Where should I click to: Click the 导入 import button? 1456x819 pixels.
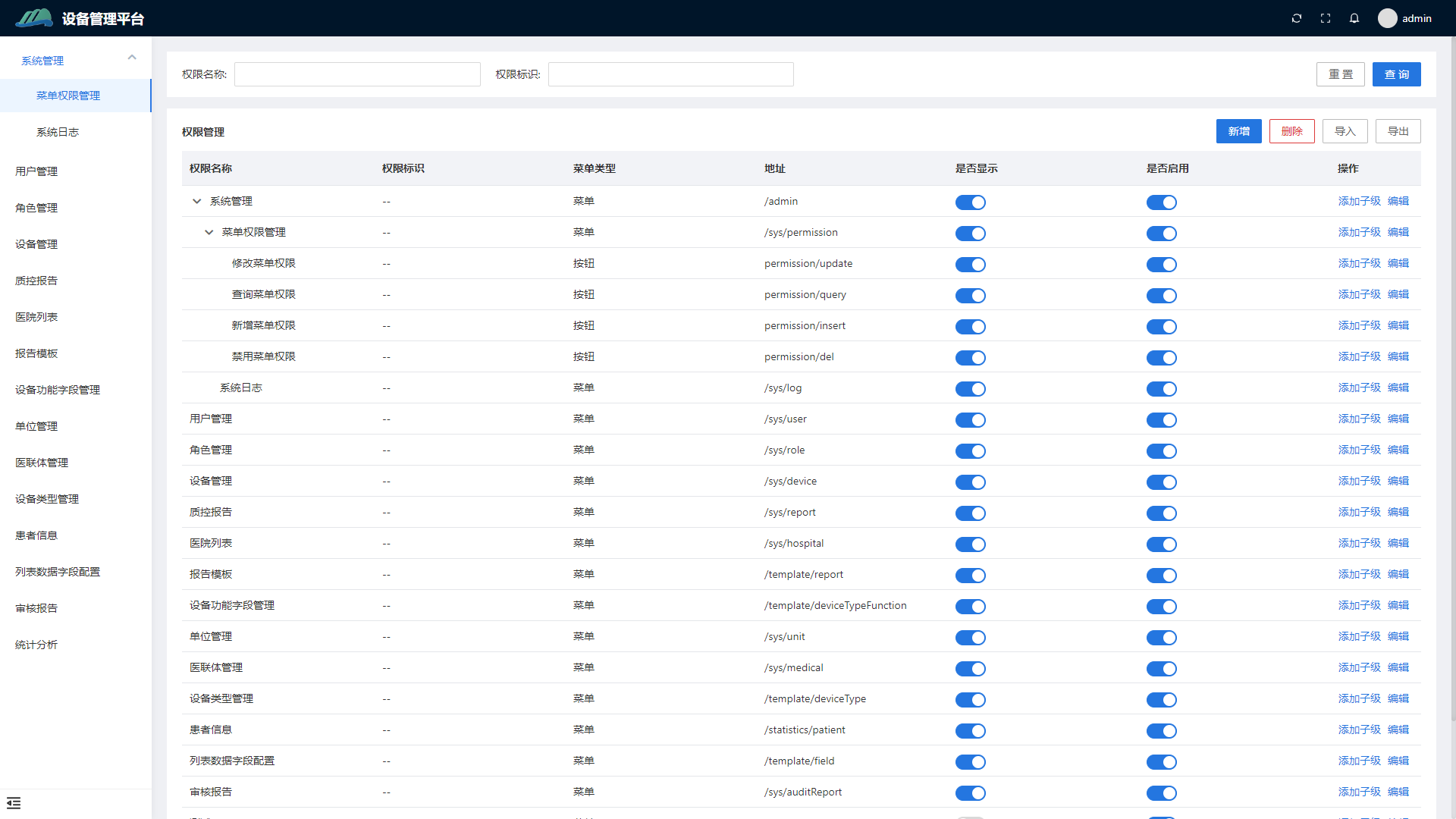(x=1345, y=131)
